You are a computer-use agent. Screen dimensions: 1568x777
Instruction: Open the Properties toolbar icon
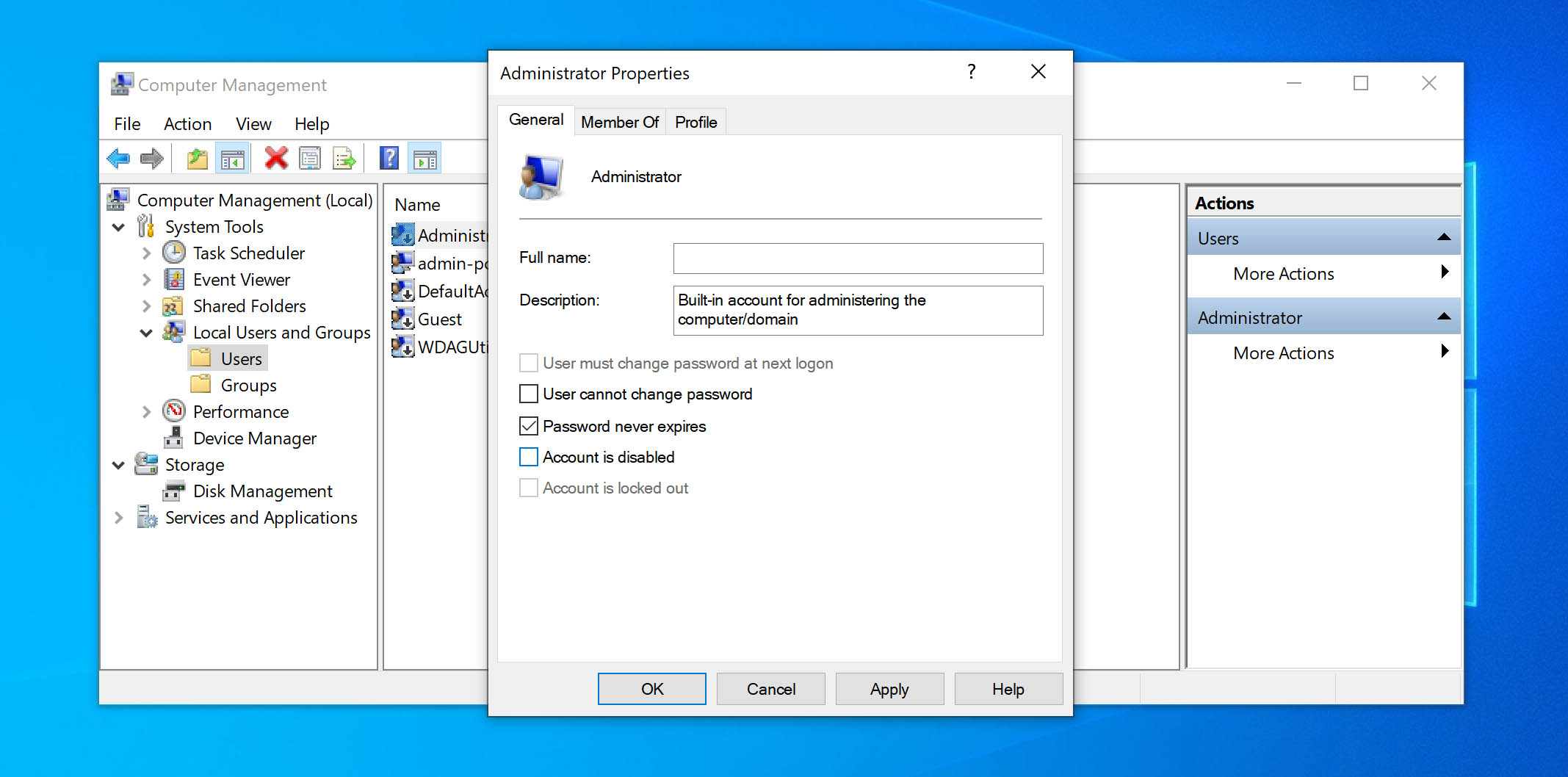(x=310, y=158)
